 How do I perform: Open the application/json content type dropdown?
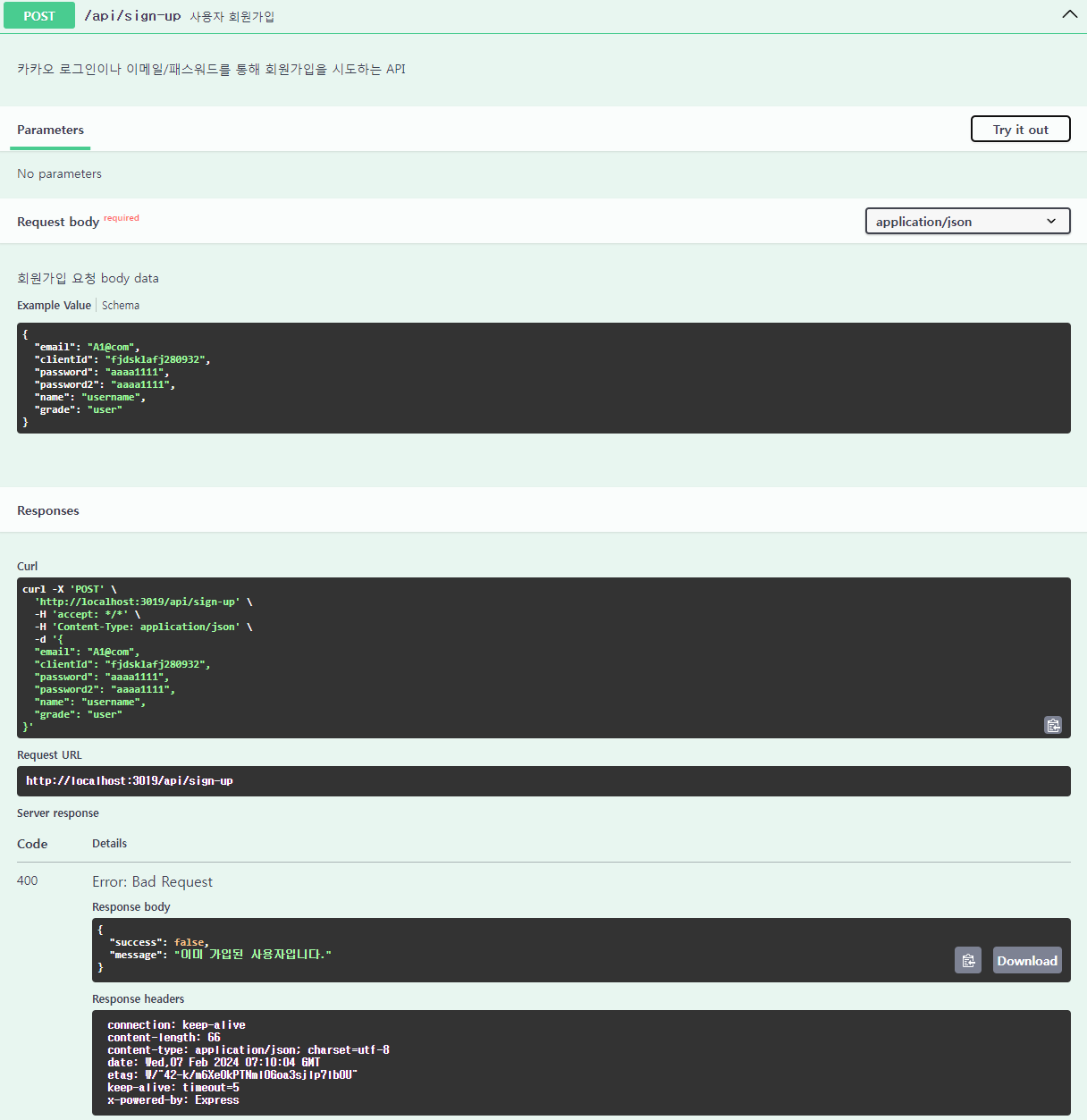tap(967, 221)
